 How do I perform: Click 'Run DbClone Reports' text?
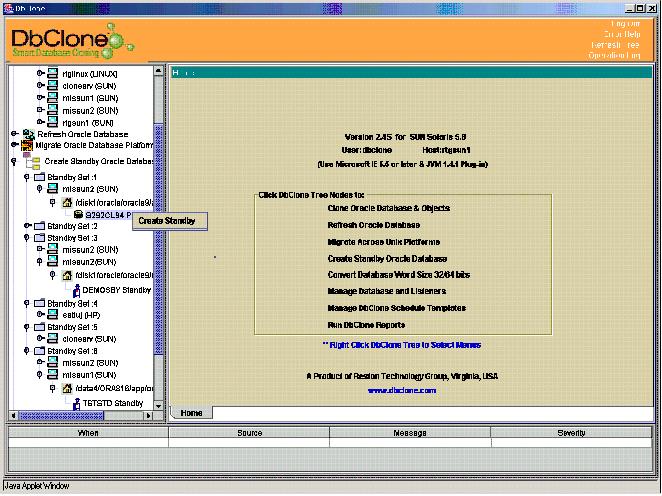(x=366, y=325)
